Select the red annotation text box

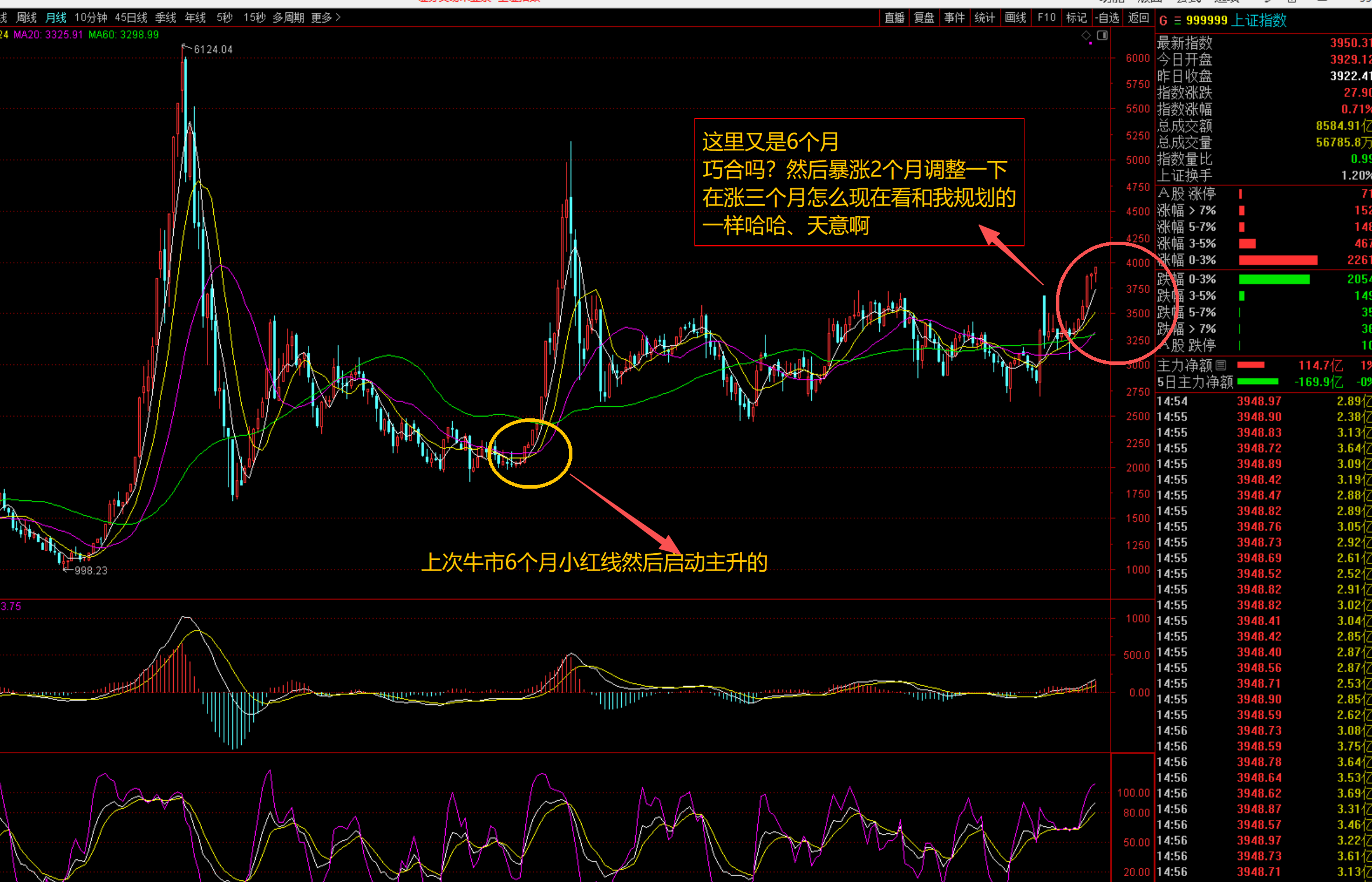858,182
